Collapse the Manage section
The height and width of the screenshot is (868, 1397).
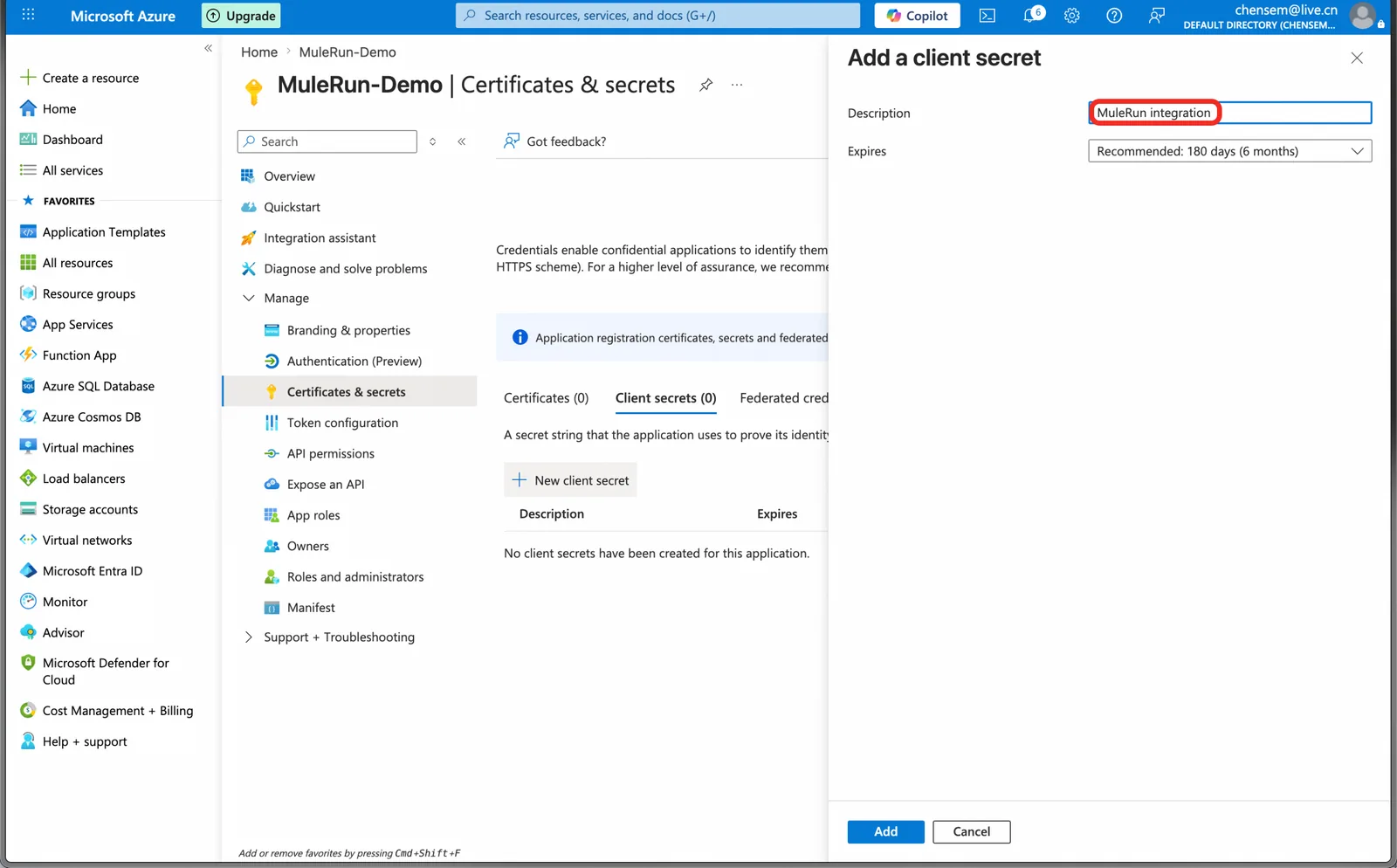point(249,298)
